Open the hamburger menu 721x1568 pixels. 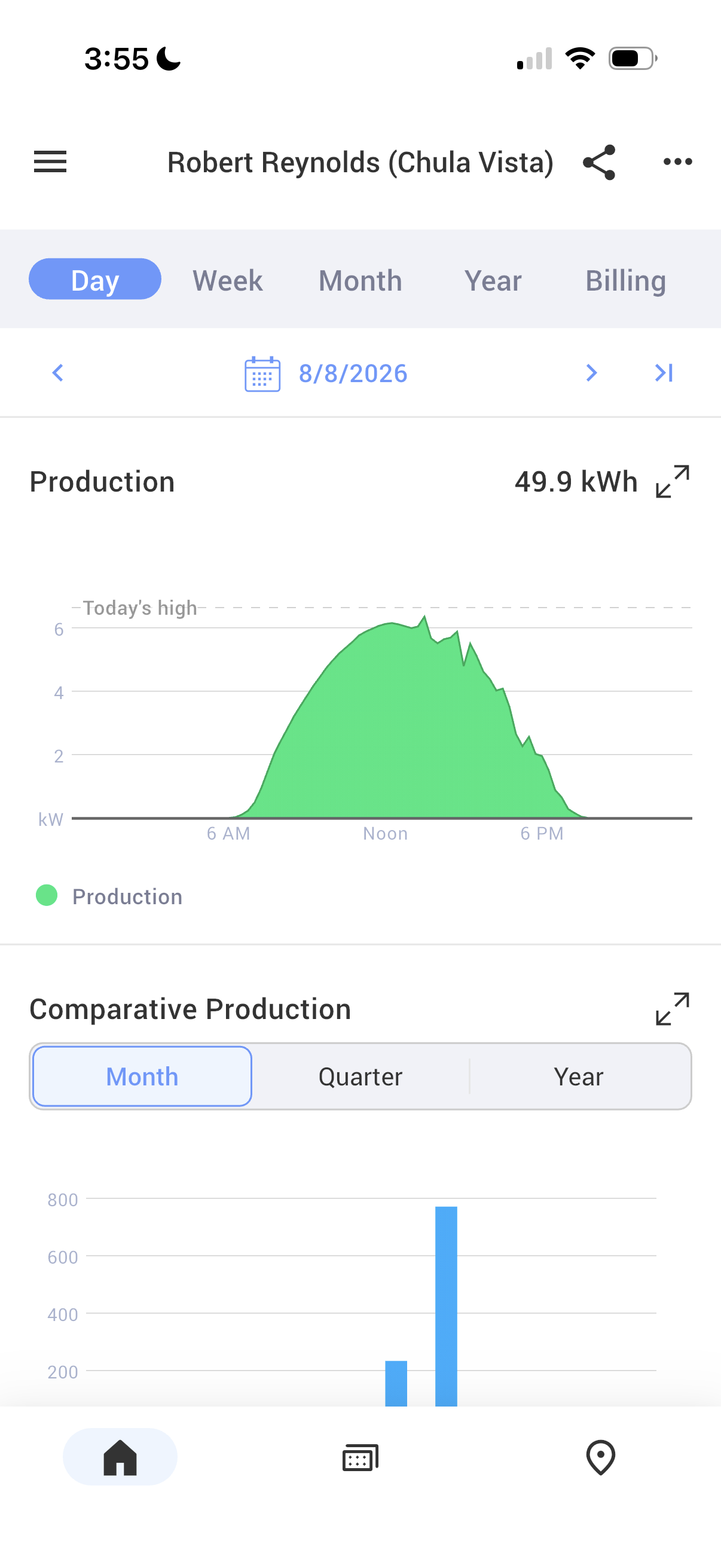click(50, 162)
